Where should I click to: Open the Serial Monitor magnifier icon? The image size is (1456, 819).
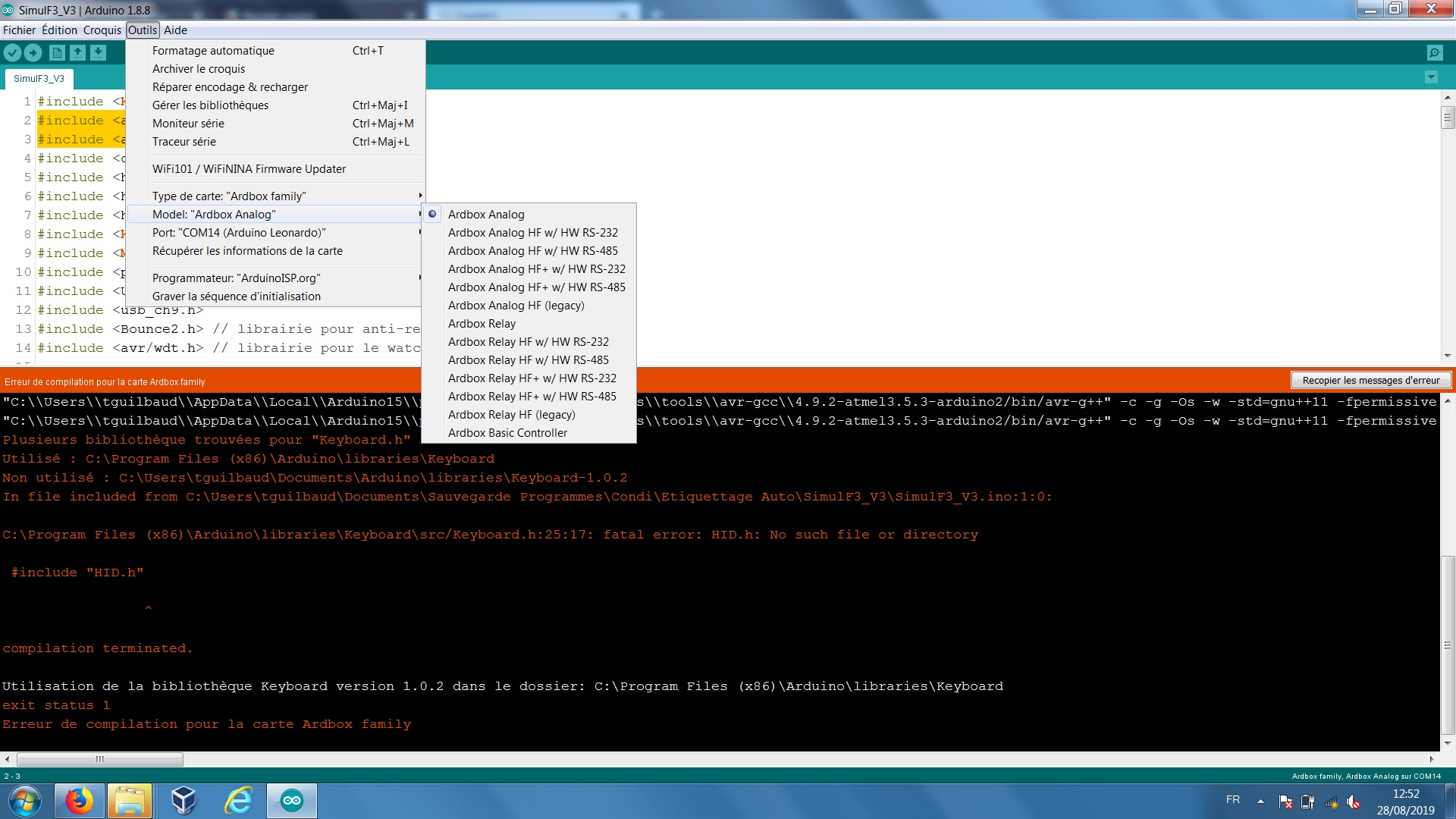[x=1436, y=52]
